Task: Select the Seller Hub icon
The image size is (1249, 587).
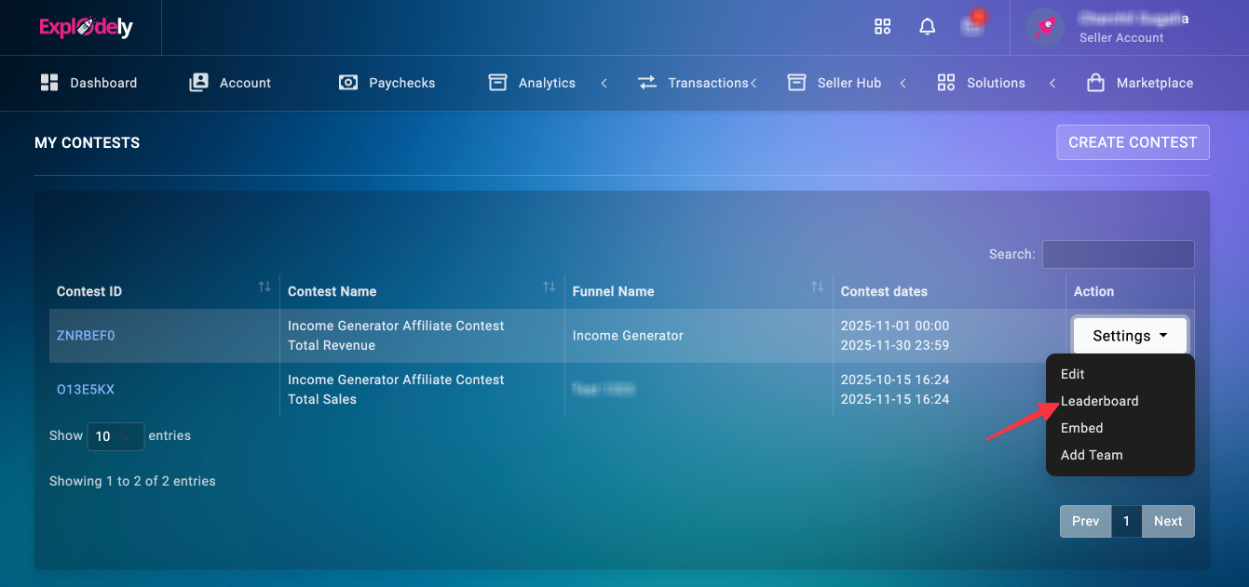Action: [797, 83]
